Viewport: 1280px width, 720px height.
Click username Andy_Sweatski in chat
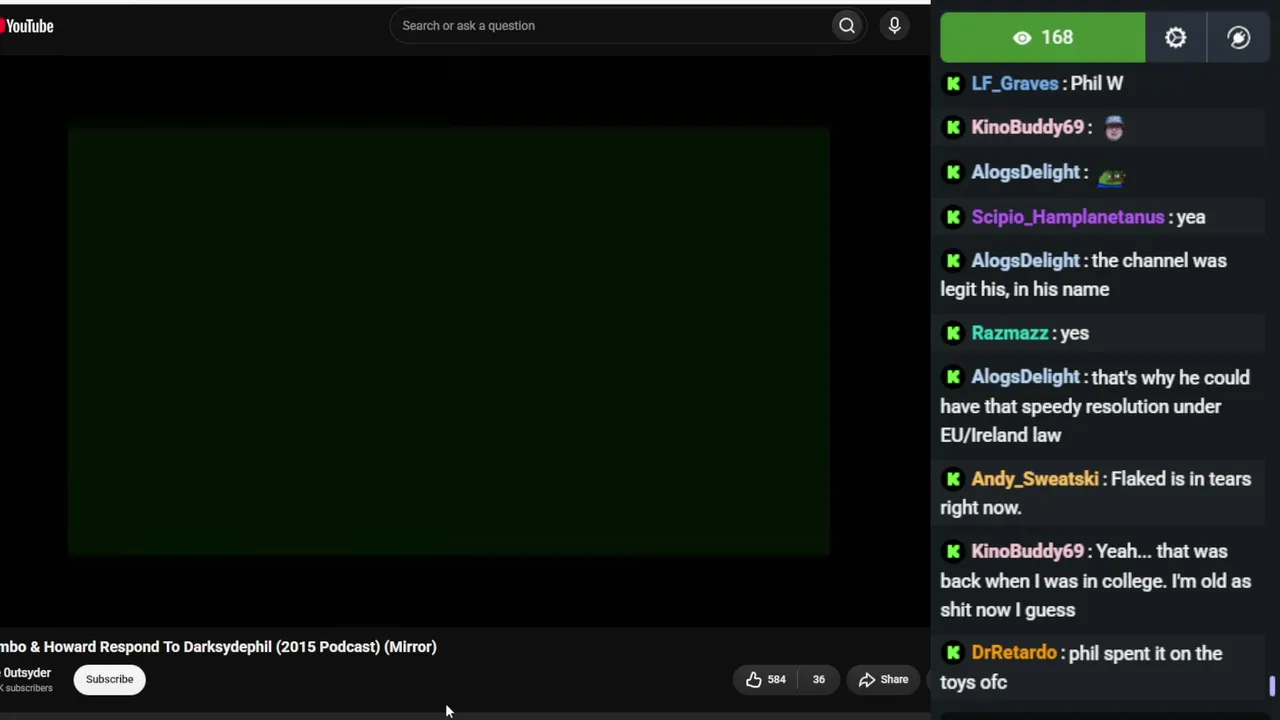click(x=1034, y=479)
